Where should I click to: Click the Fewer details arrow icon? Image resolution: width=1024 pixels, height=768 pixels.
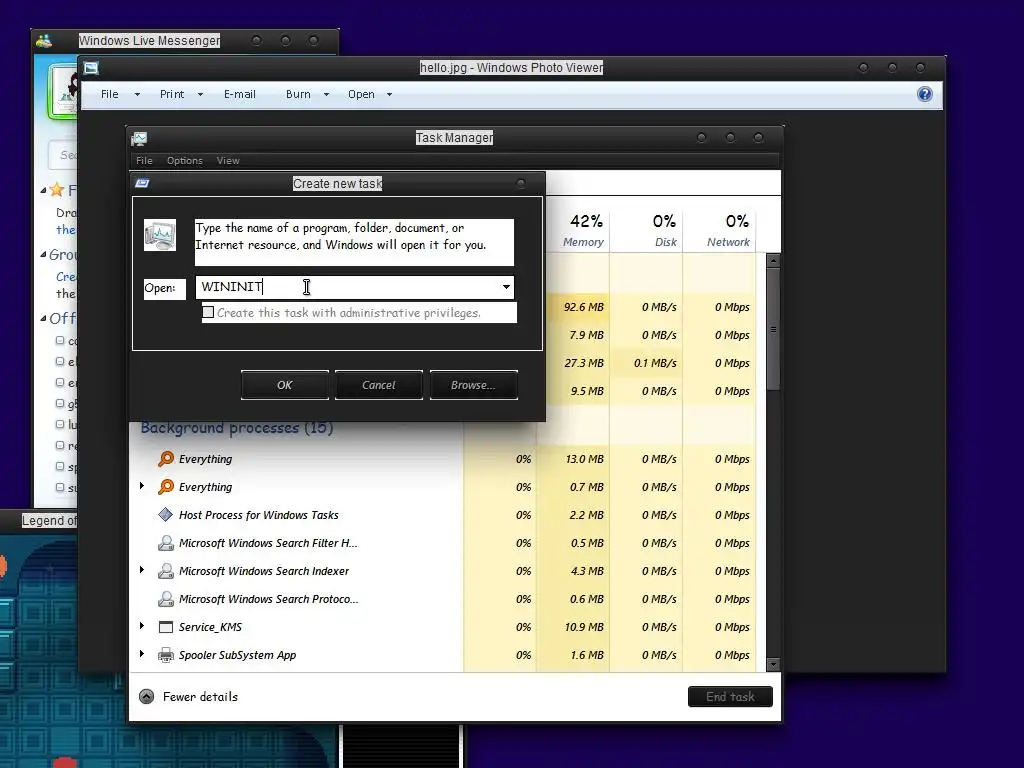point(147,697)
